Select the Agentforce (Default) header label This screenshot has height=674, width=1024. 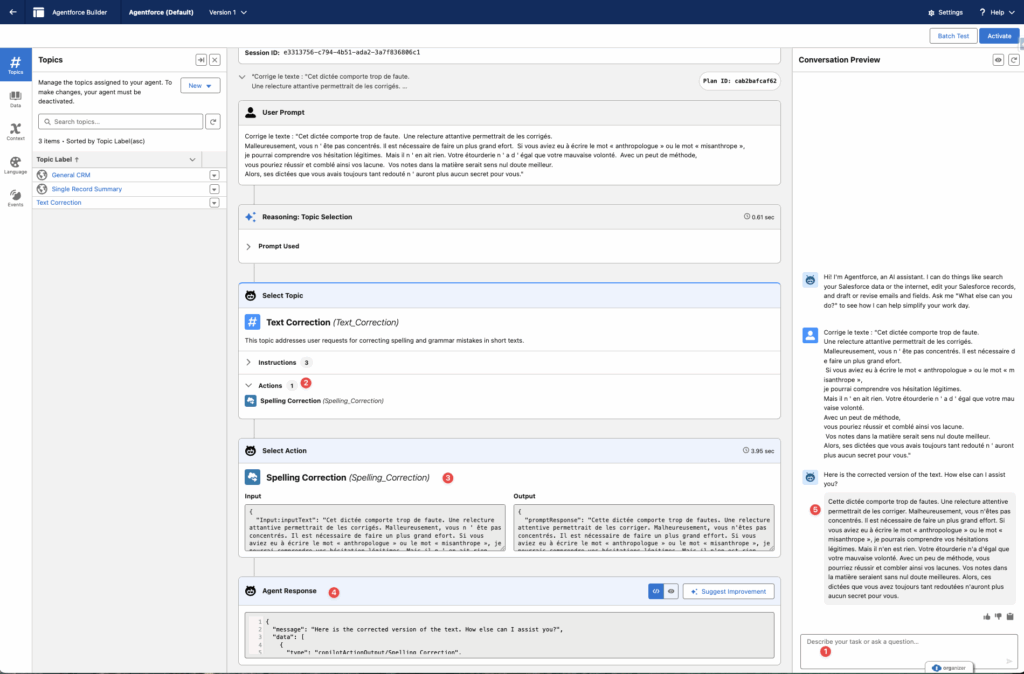click(161, 12)
